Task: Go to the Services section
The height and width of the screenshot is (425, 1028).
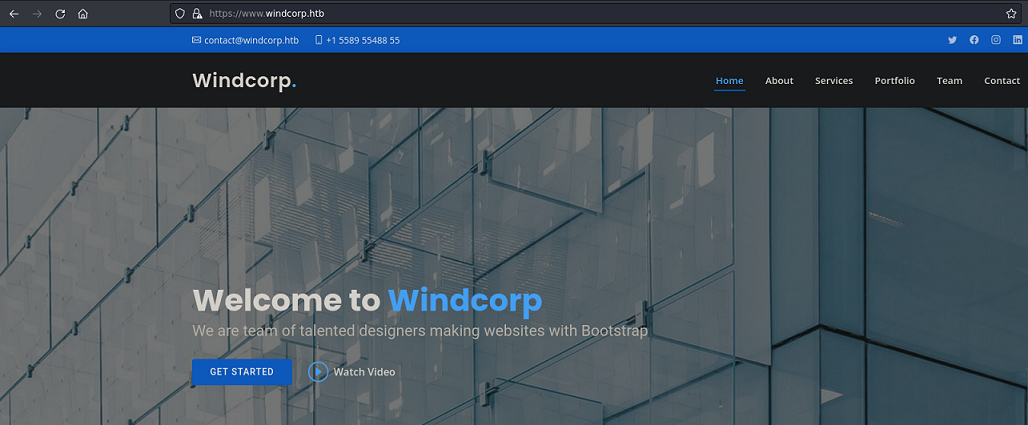Action: [x=833, y=81]
